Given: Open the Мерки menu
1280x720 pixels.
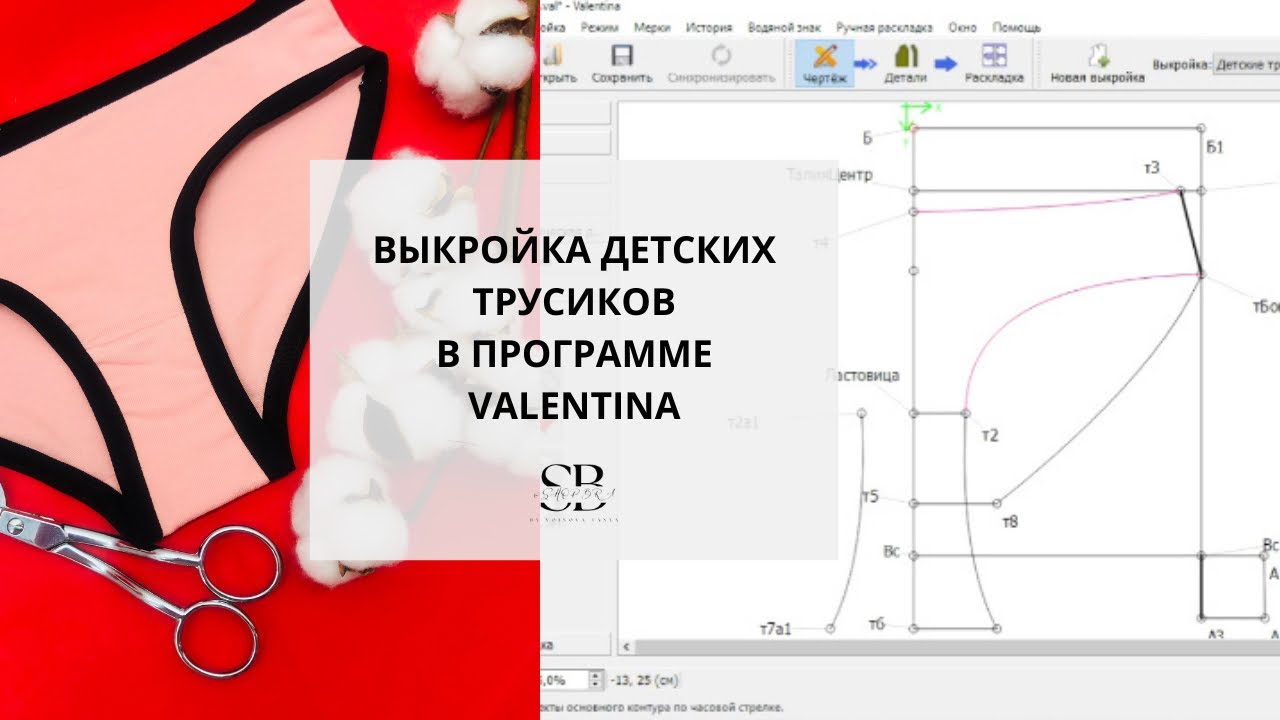Looking at the screenshot, I should coord(652,28).
